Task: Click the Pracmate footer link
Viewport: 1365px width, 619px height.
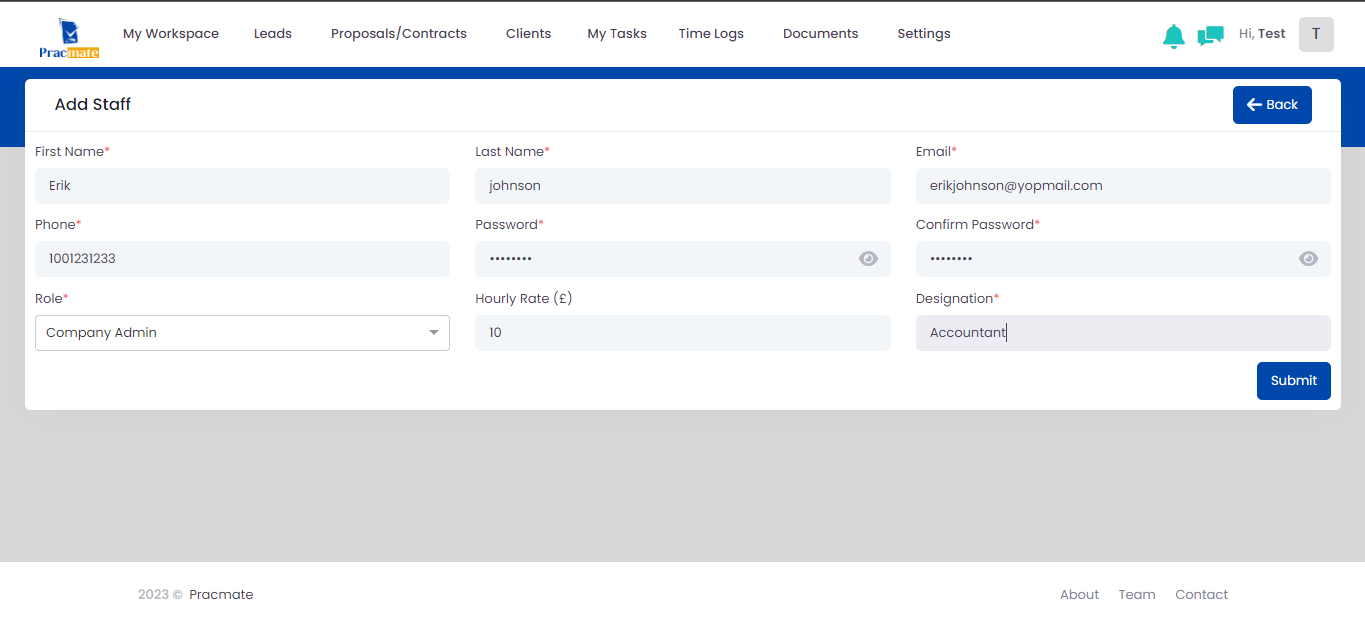Action: (221, 595)
